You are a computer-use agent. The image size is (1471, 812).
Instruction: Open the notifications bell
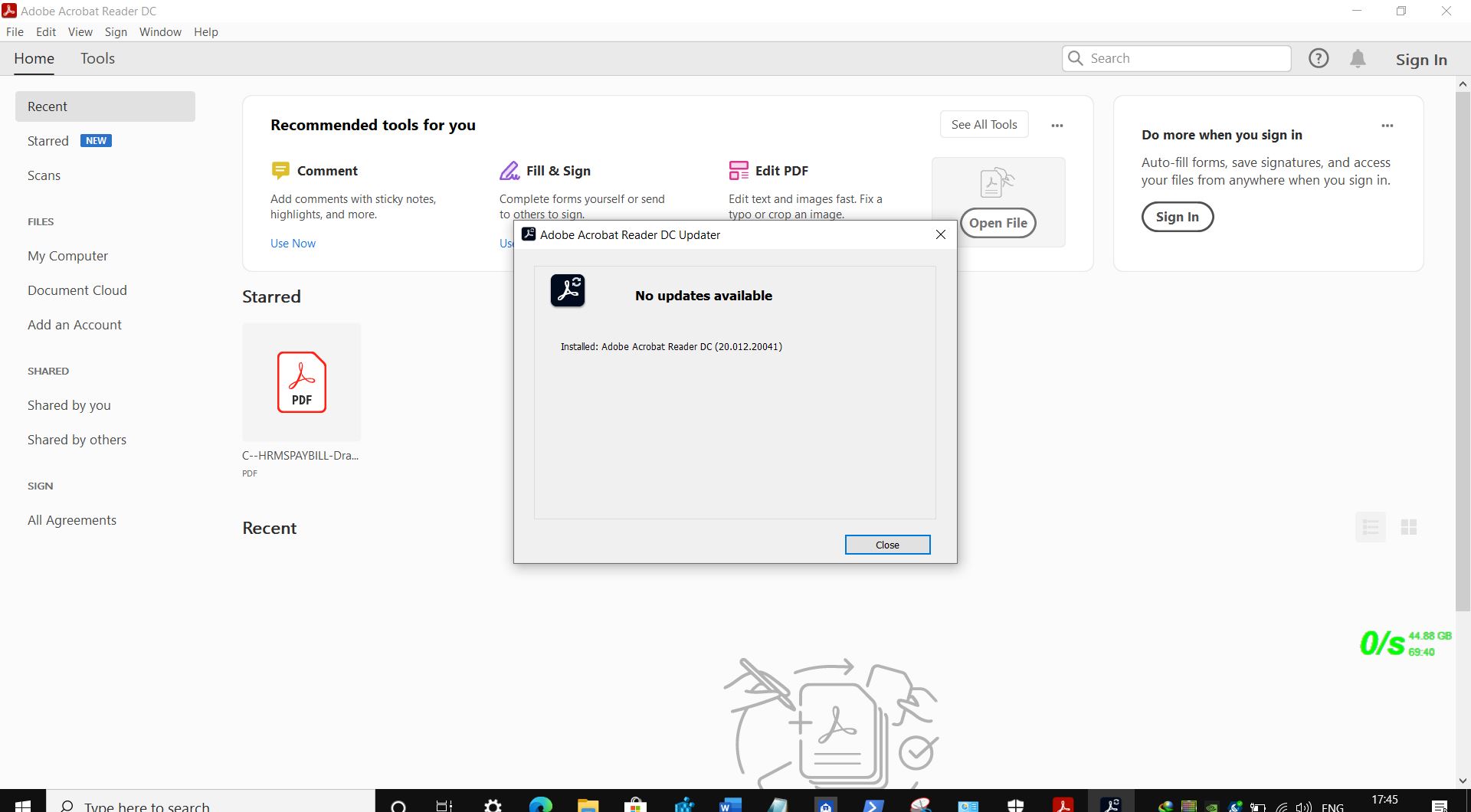(x=1358, y=59)
